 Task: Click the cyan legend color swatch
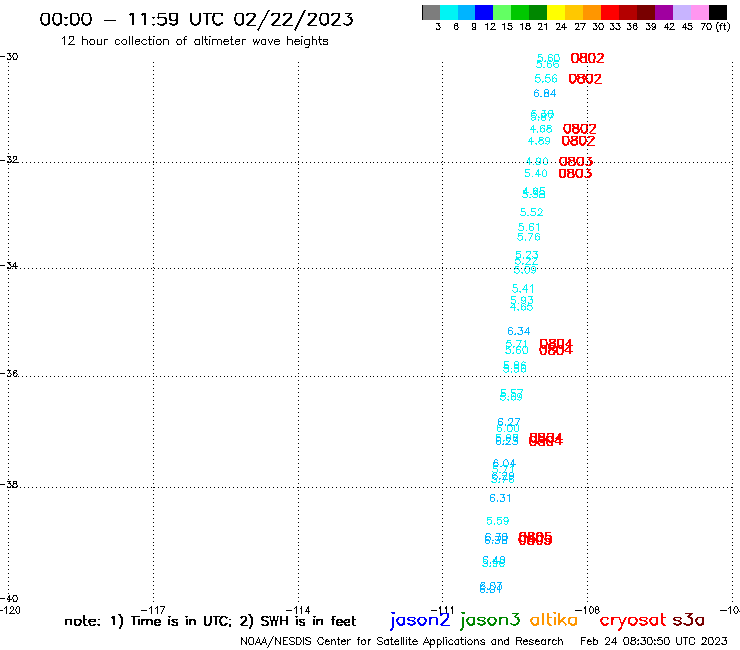(x=448, y=12)
